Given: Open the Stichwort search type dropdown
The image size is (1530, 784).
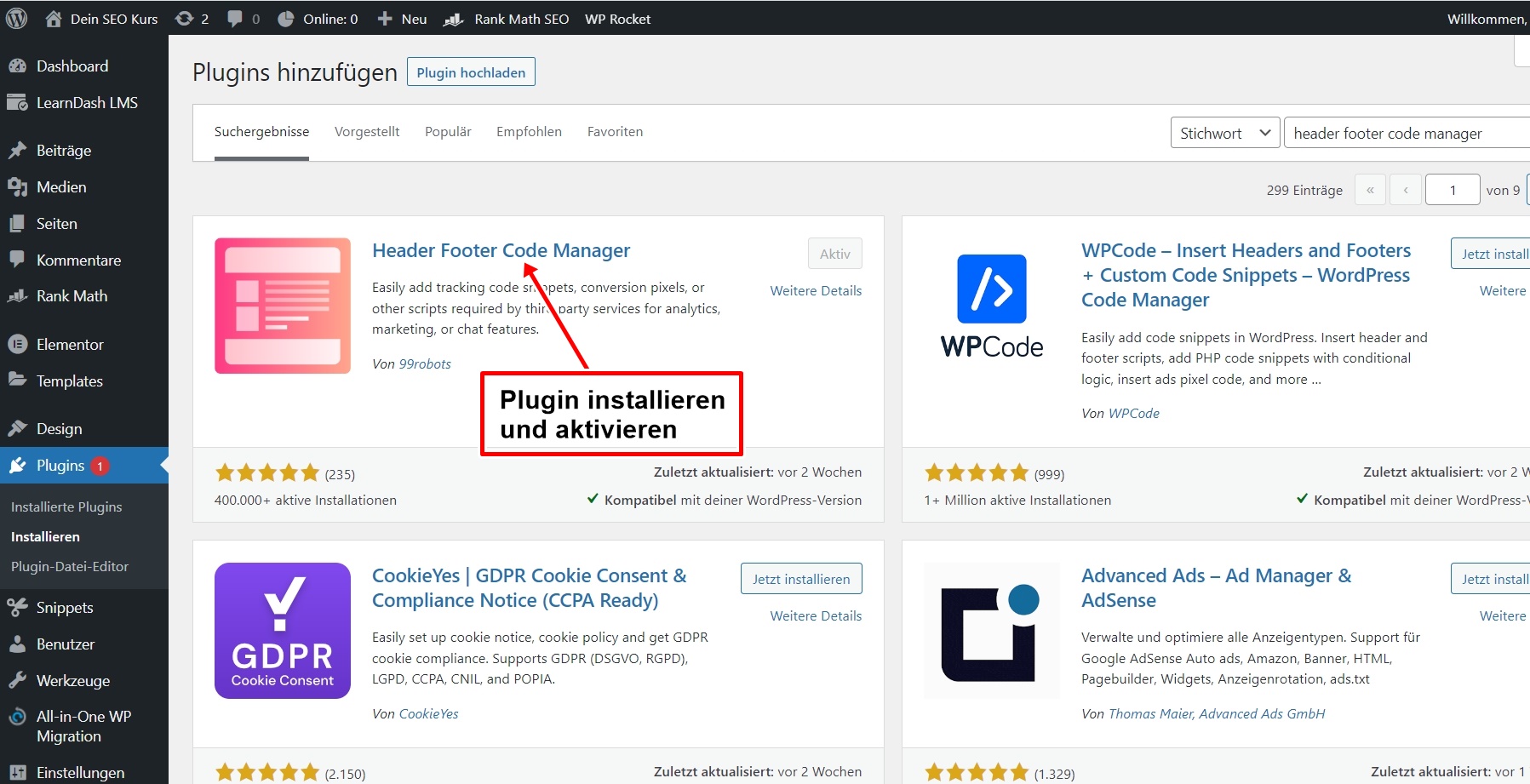Looking at the screenshot, I should point(1224,133).
